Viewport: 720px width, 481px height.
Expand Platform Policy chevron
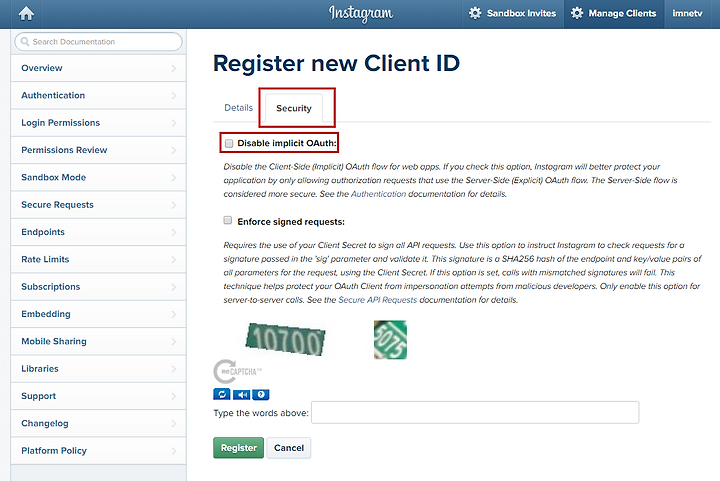(x=174, y=451)
